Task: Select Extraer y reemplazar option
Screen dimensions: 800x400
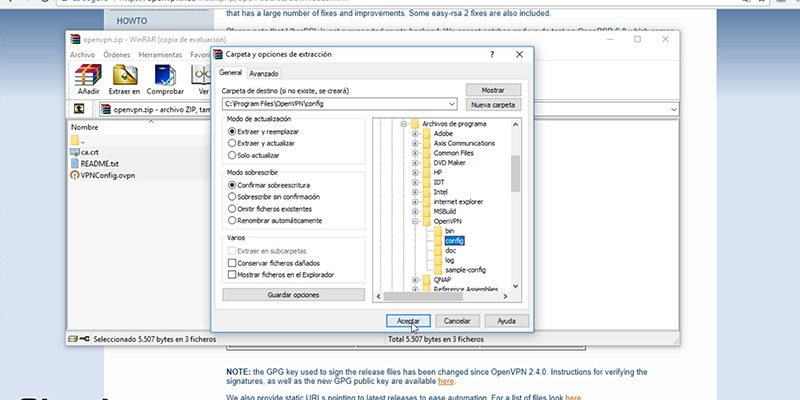Action: 232,132
